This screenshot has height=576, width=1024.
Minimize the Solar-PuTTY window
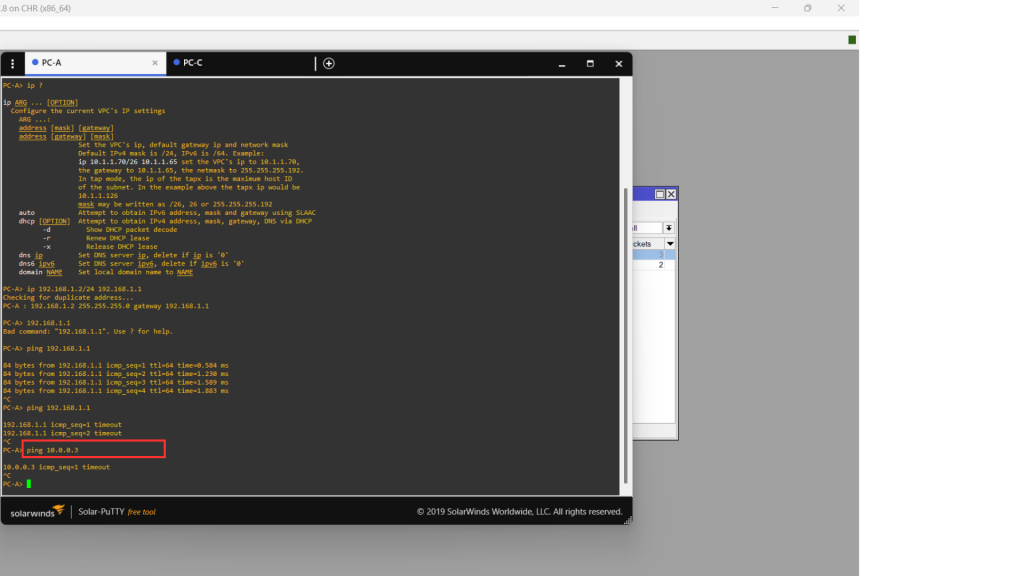pos(561,63)
